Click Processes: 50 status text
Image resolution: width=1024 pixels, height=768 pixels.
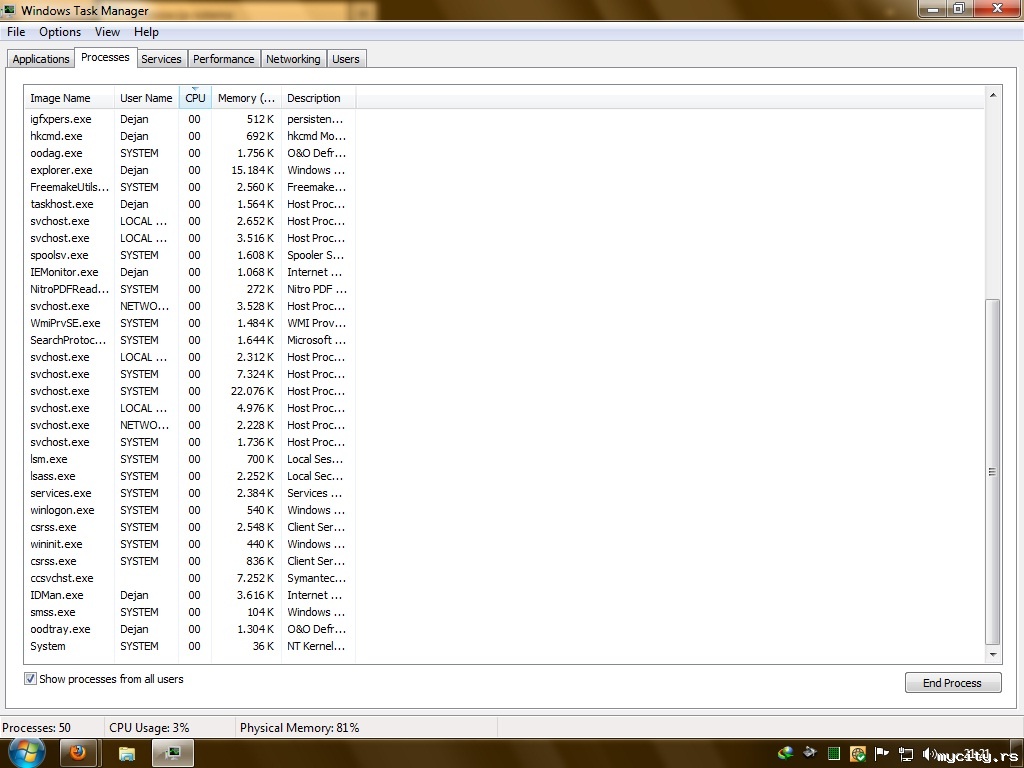(x=37, y=728)
